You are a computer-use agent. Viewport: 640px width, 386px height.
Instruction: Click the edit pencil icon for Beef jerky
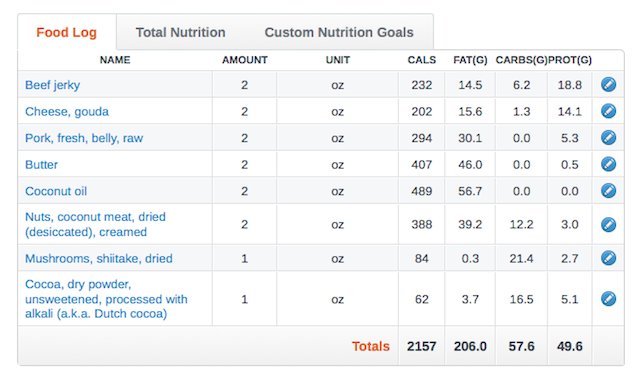coord(608,84)
